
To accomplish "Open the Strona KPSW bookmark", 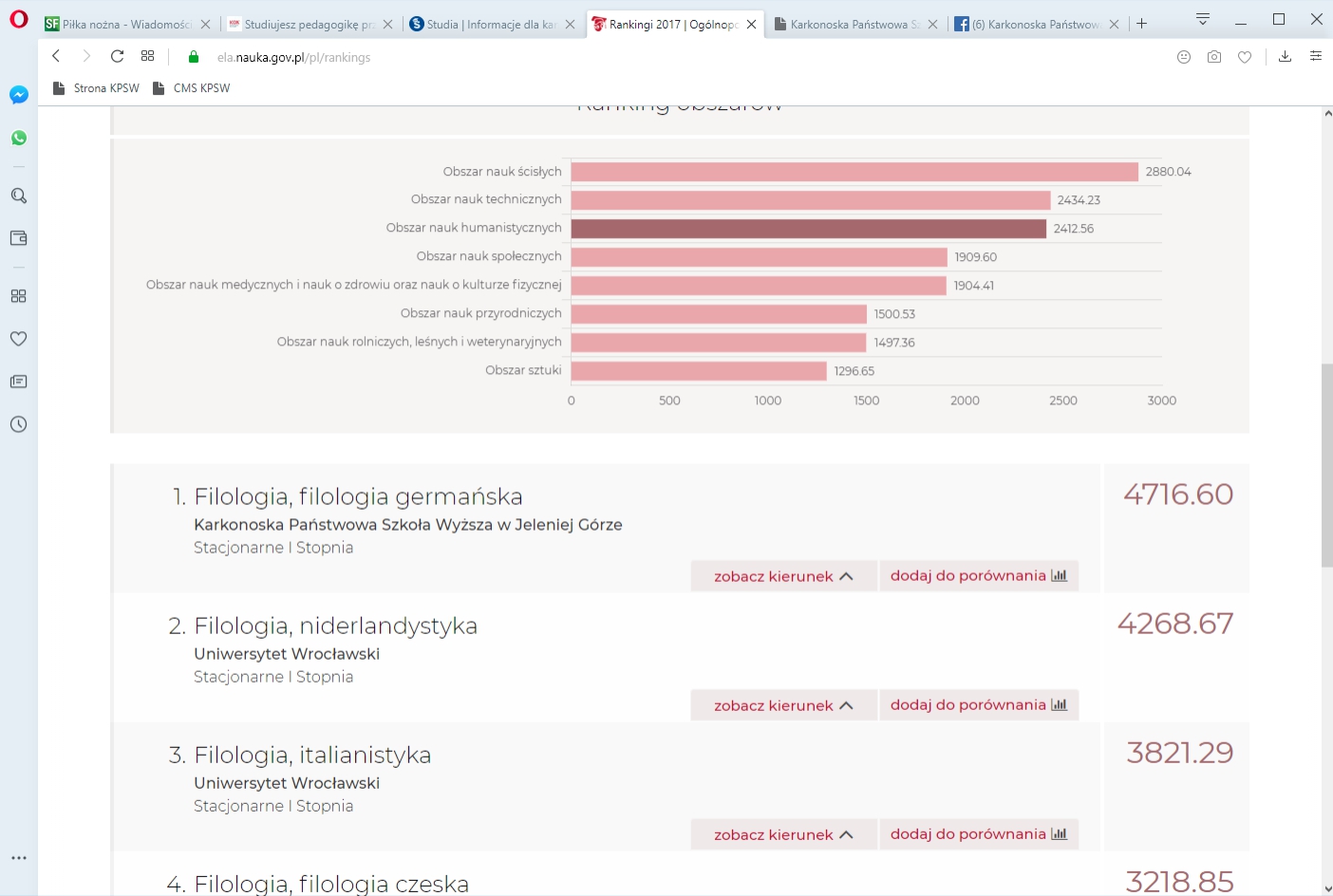I will pos(96,88).
